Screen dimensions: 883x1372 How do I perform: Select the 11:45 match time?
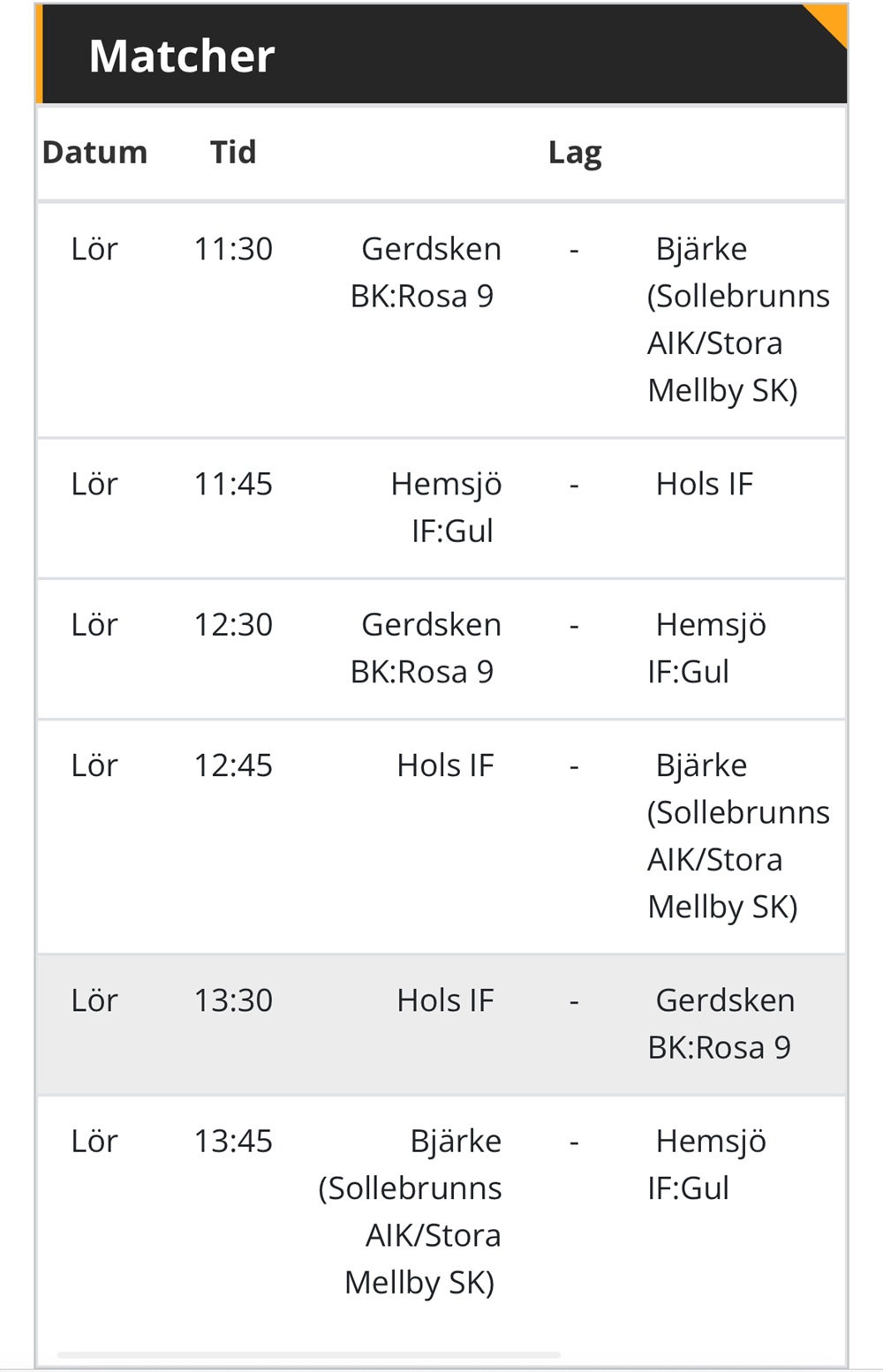click(233, 484)
